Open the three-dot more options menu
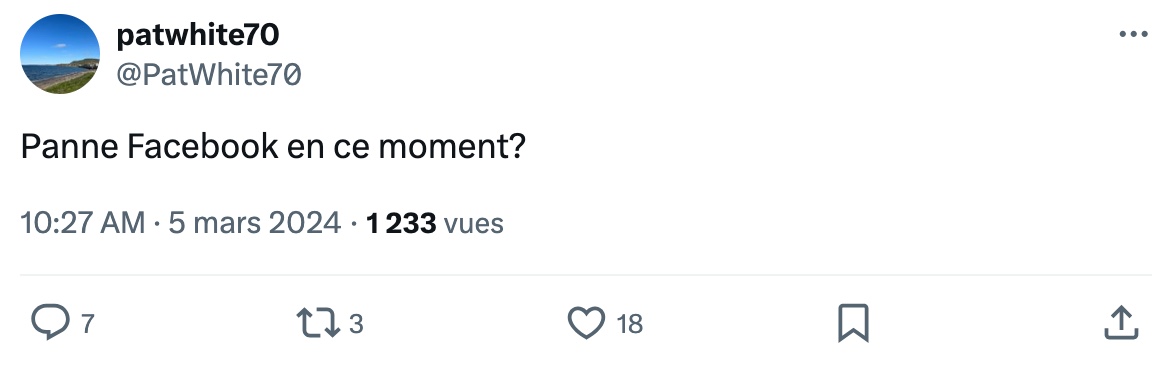The height and width of the screenshot is (368, 1164). point(1133,34)
